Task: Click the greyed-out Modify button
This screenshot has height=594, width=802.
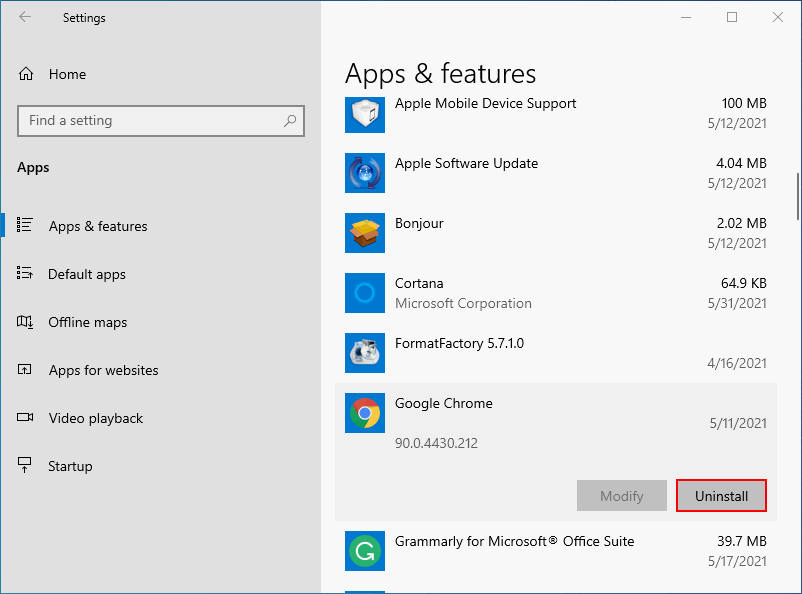Action: [621, 496]
